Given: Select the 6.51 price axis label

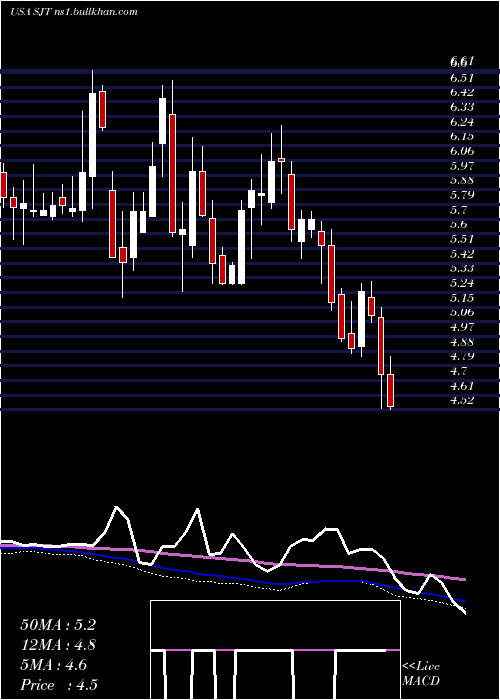Looking at the screenshot, I should (x=462, y=78).
